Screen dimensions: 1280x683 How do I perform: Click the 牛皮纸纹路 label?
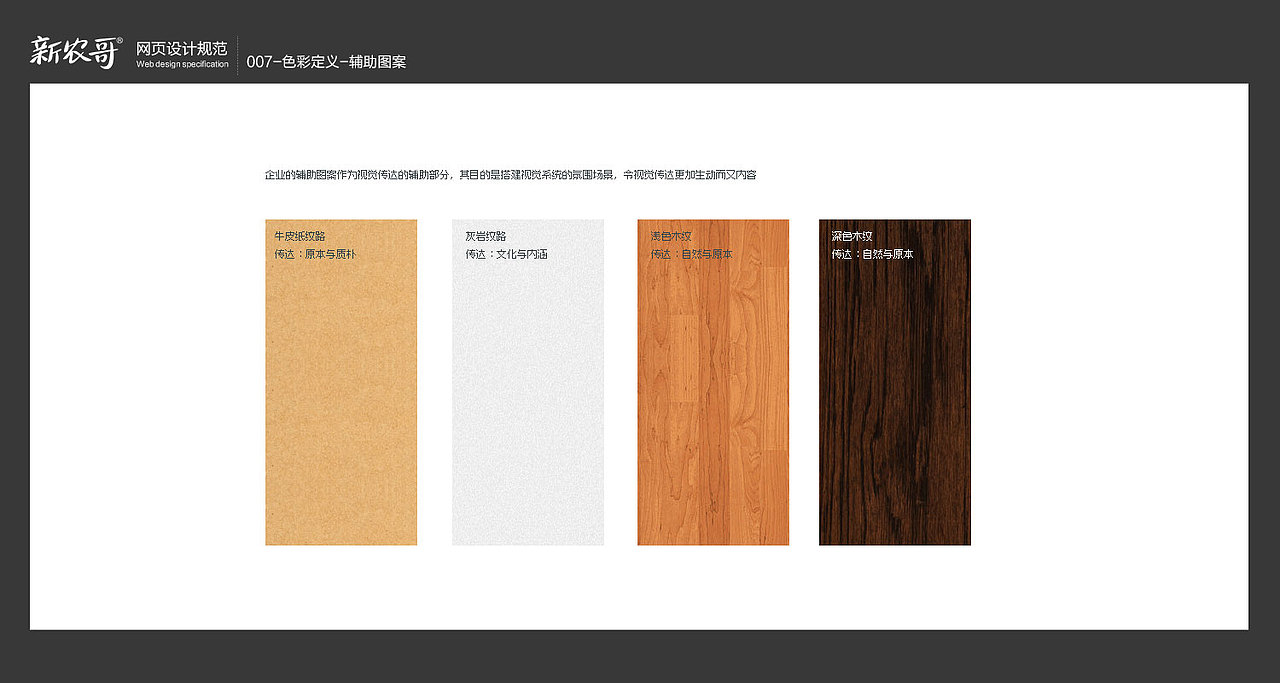[x=301, y=234]
